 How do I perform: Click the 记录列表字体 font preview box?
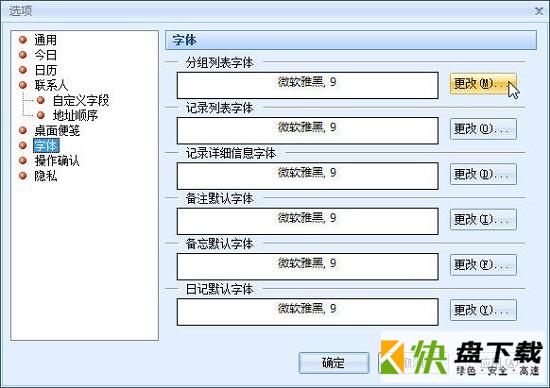308,131
